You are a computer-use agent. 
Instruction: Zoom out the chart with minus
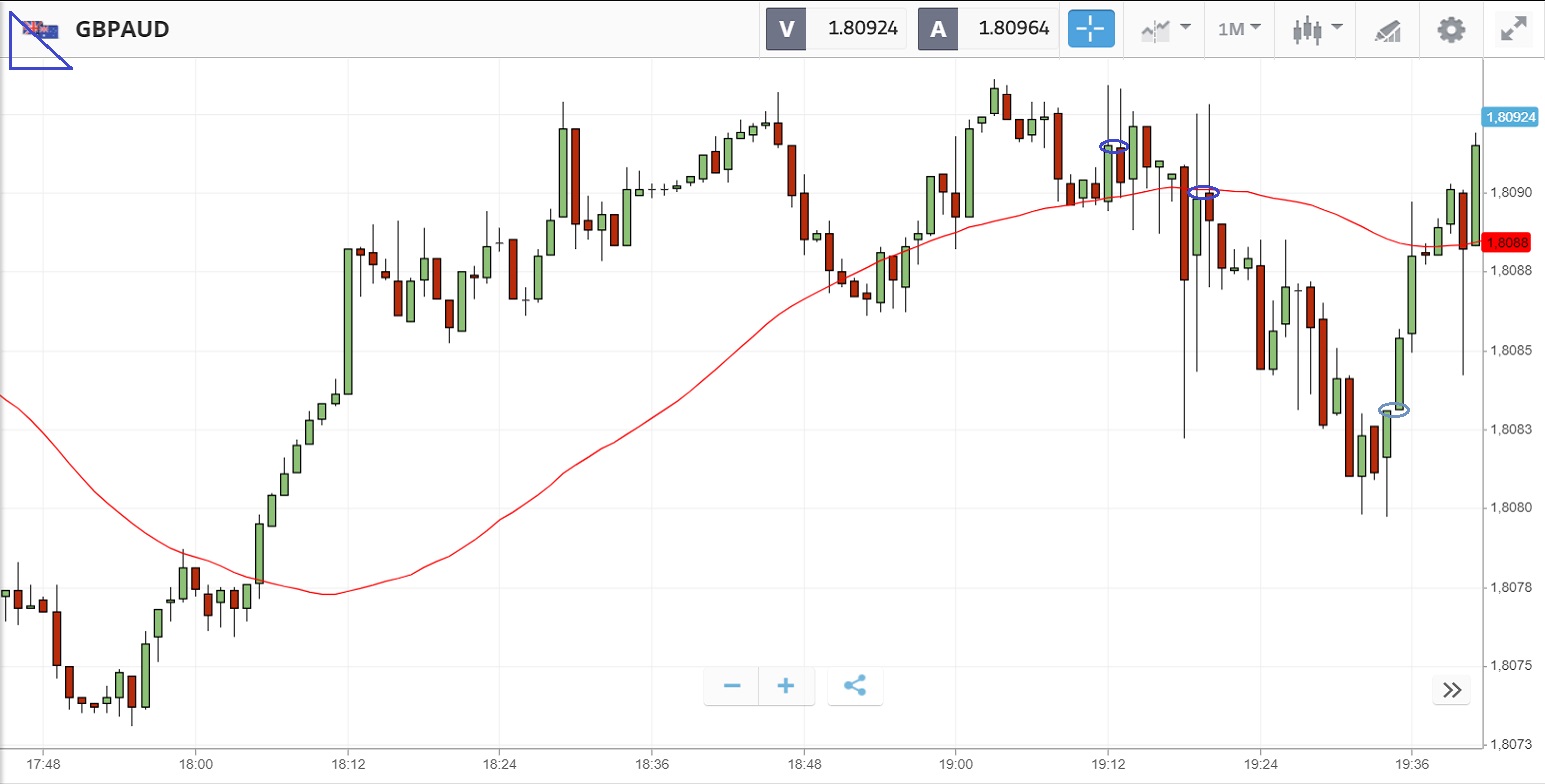(731, 686)
